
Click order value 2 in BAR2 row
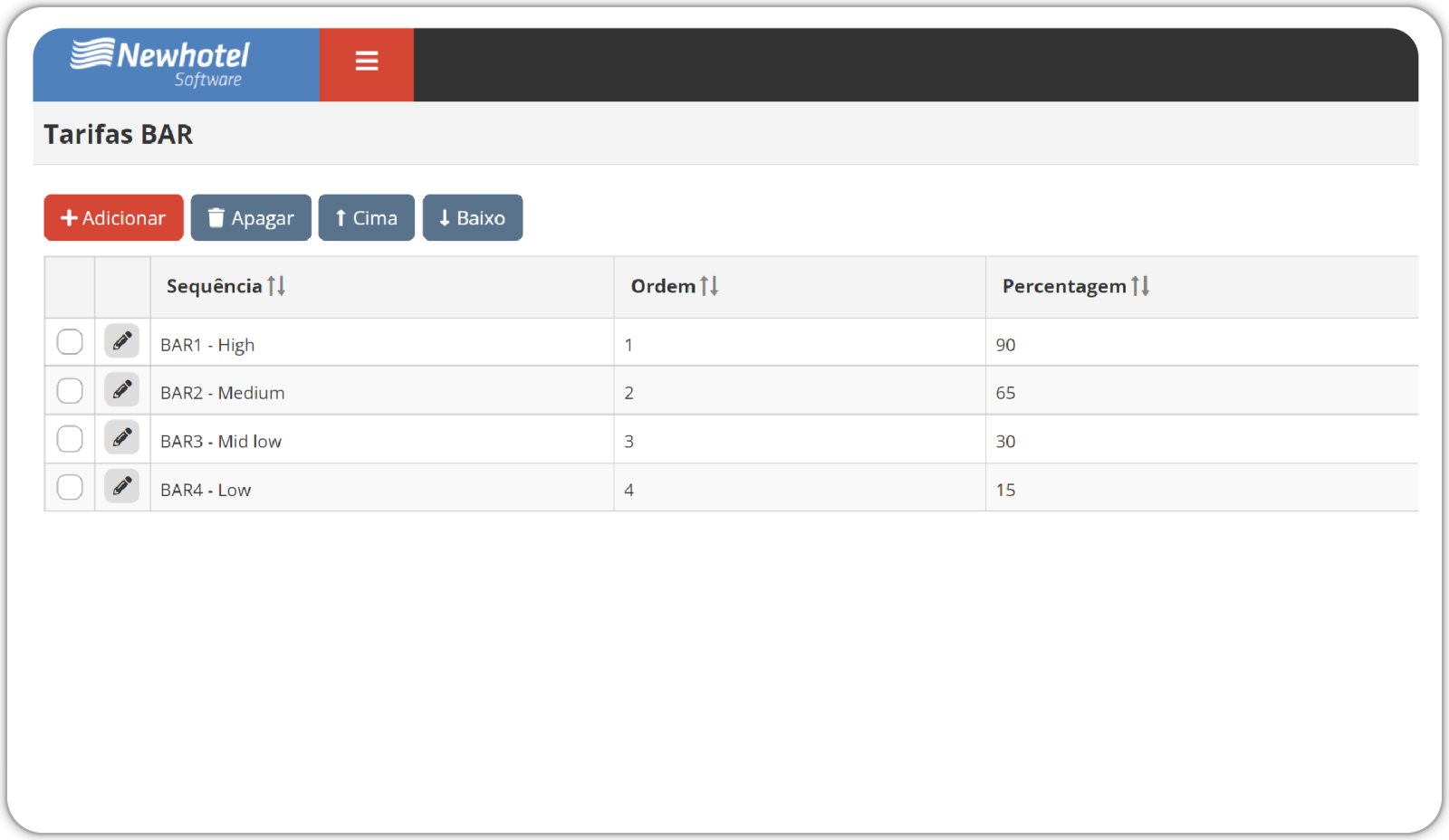(x=629, y=393)
